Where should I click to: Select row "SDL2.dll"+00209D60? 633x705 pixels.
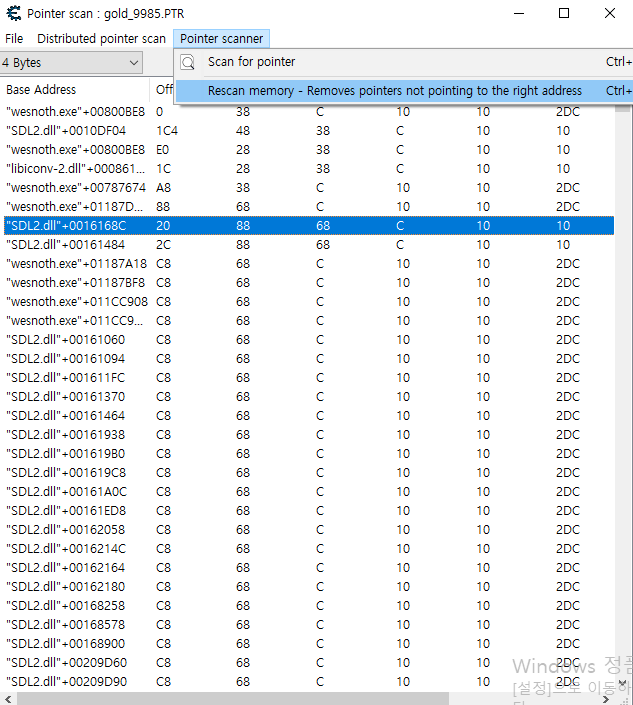[309, 663]
